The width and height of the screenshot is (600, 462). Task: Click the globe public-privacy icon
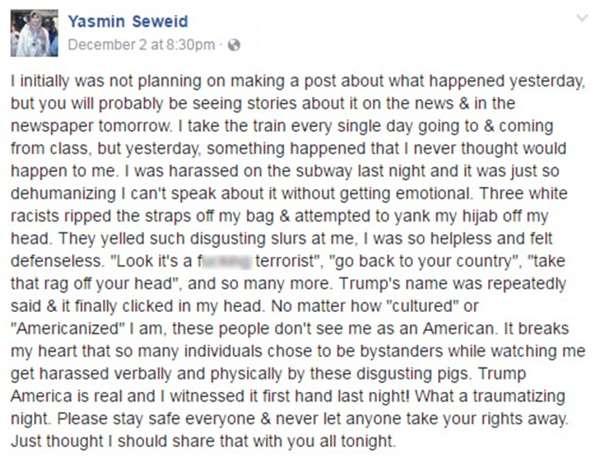point(234,45)
